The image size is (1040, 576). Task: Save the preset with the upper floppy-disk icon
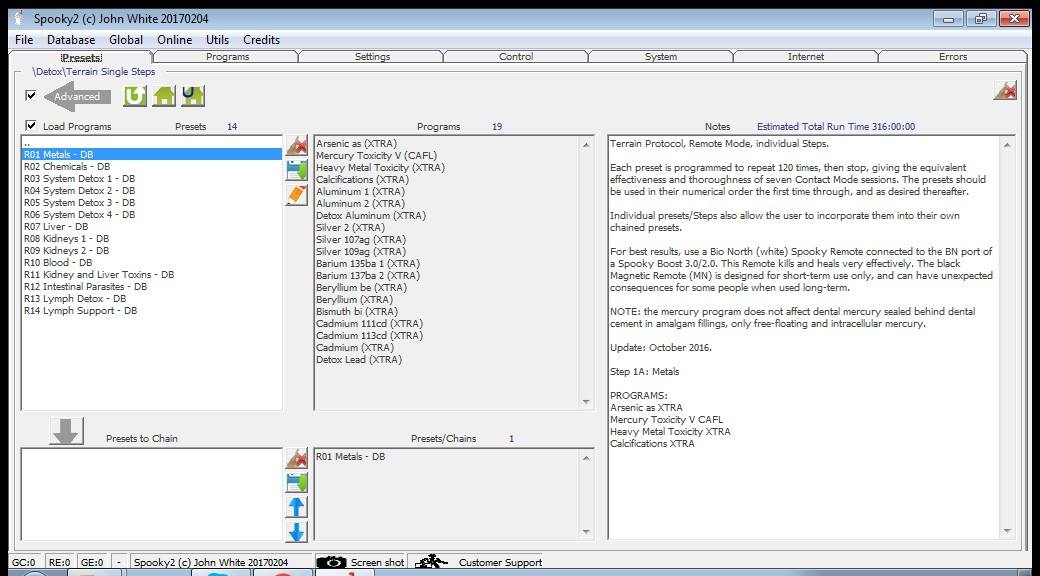[x=296, y=170]
